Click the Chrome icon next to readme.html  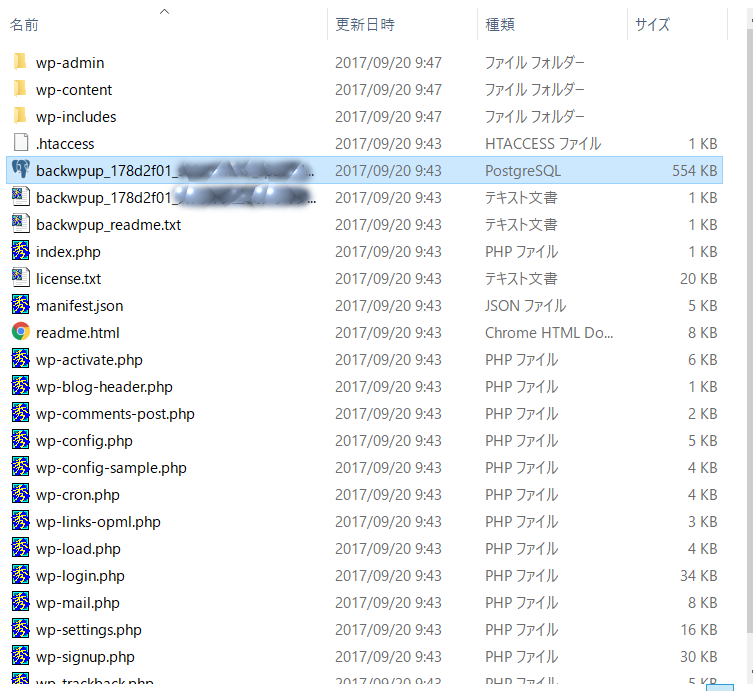21,333
